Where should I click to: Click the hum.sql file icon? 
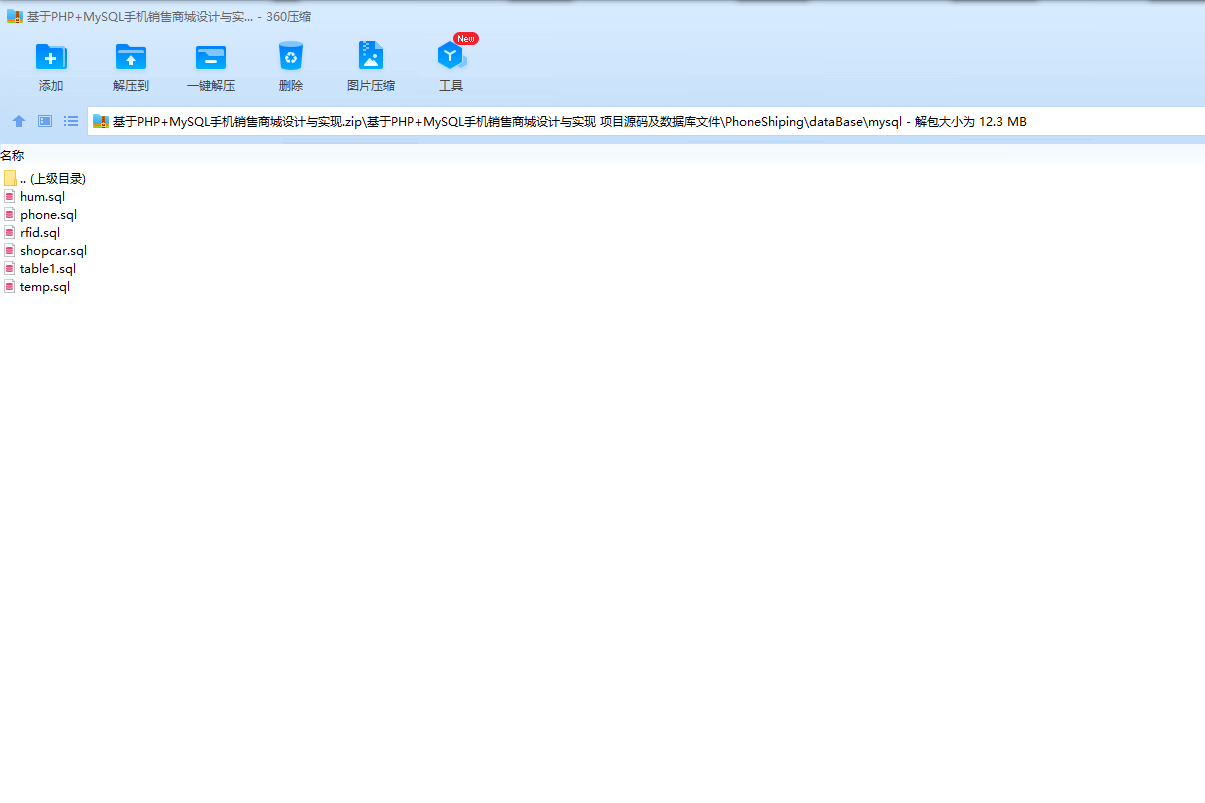point(10,197)
